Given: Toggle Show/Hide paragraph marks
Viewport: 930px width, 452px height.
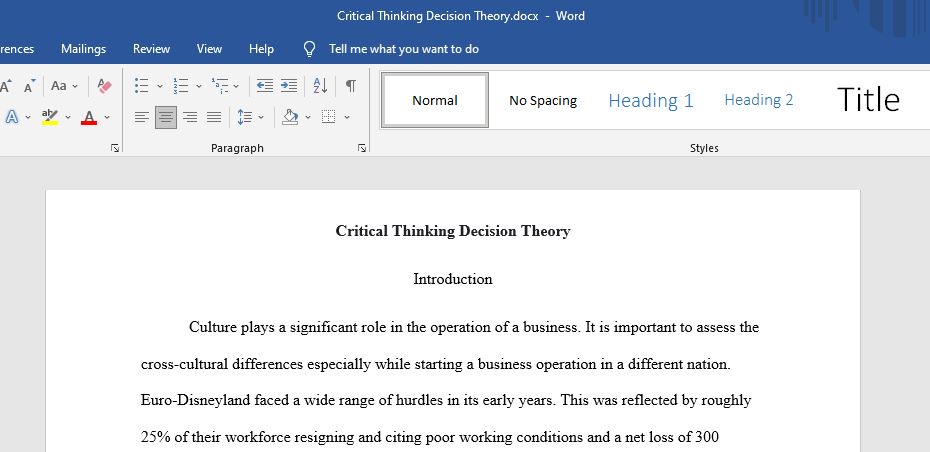Looking at the screenshot, I should [351, 86].
